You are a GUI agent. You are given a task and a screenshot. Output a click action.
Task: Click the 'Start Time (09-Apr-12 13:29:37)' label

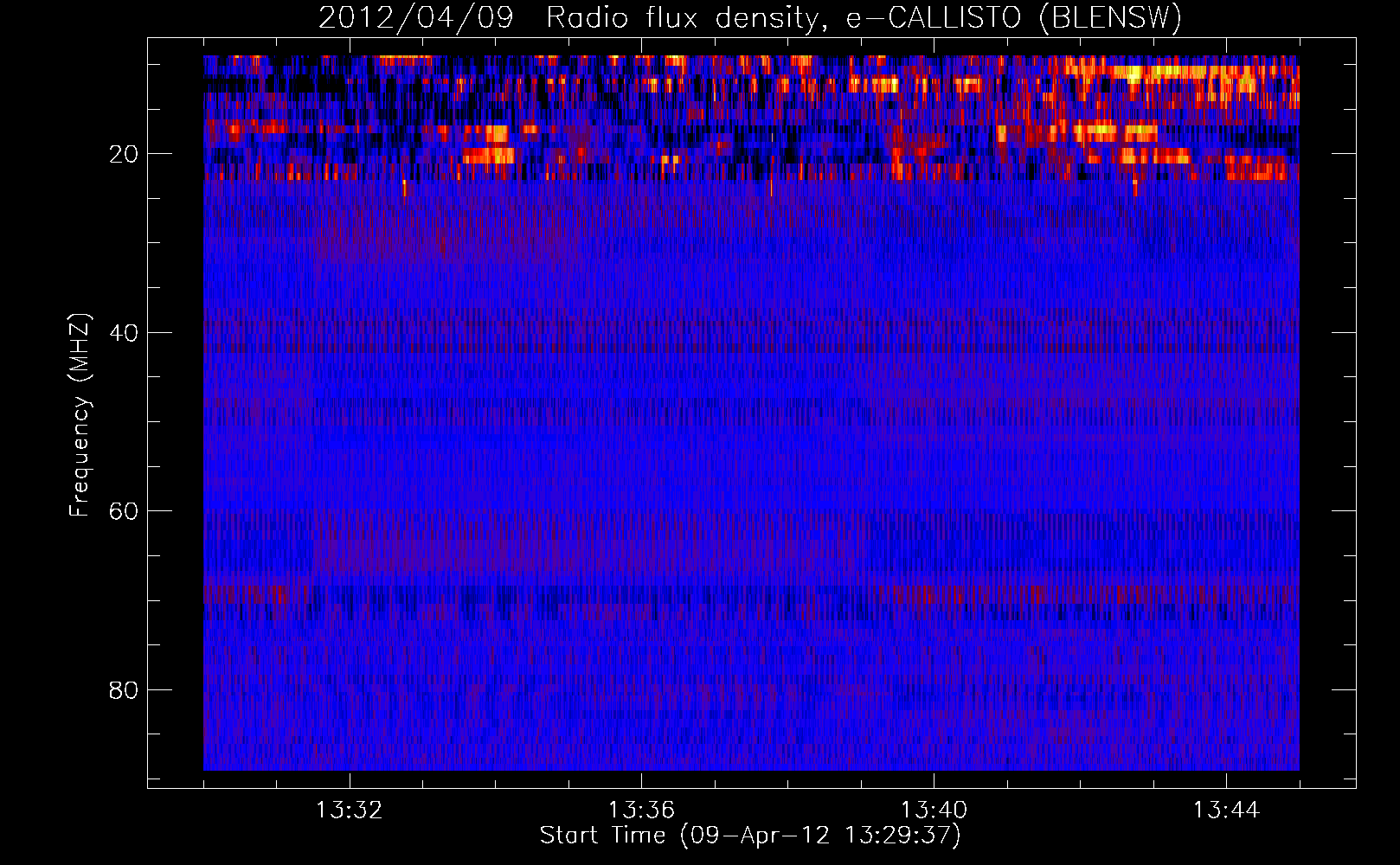pos(750,836)
